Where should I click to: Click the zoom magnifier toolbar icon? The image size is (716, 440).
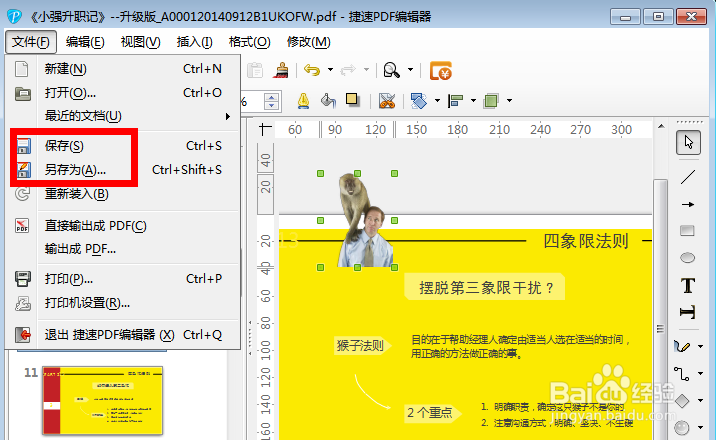click(x=391, y=70)
